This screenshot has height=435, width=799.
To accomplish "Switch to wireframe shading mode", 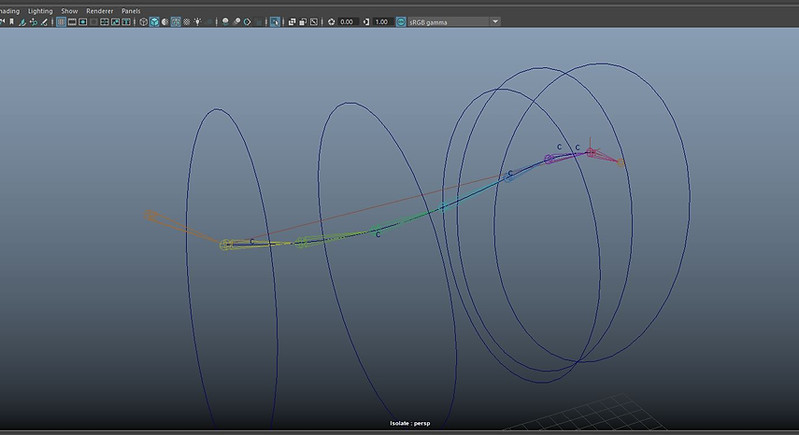I will pyautogui.click(x=143, y=22).
